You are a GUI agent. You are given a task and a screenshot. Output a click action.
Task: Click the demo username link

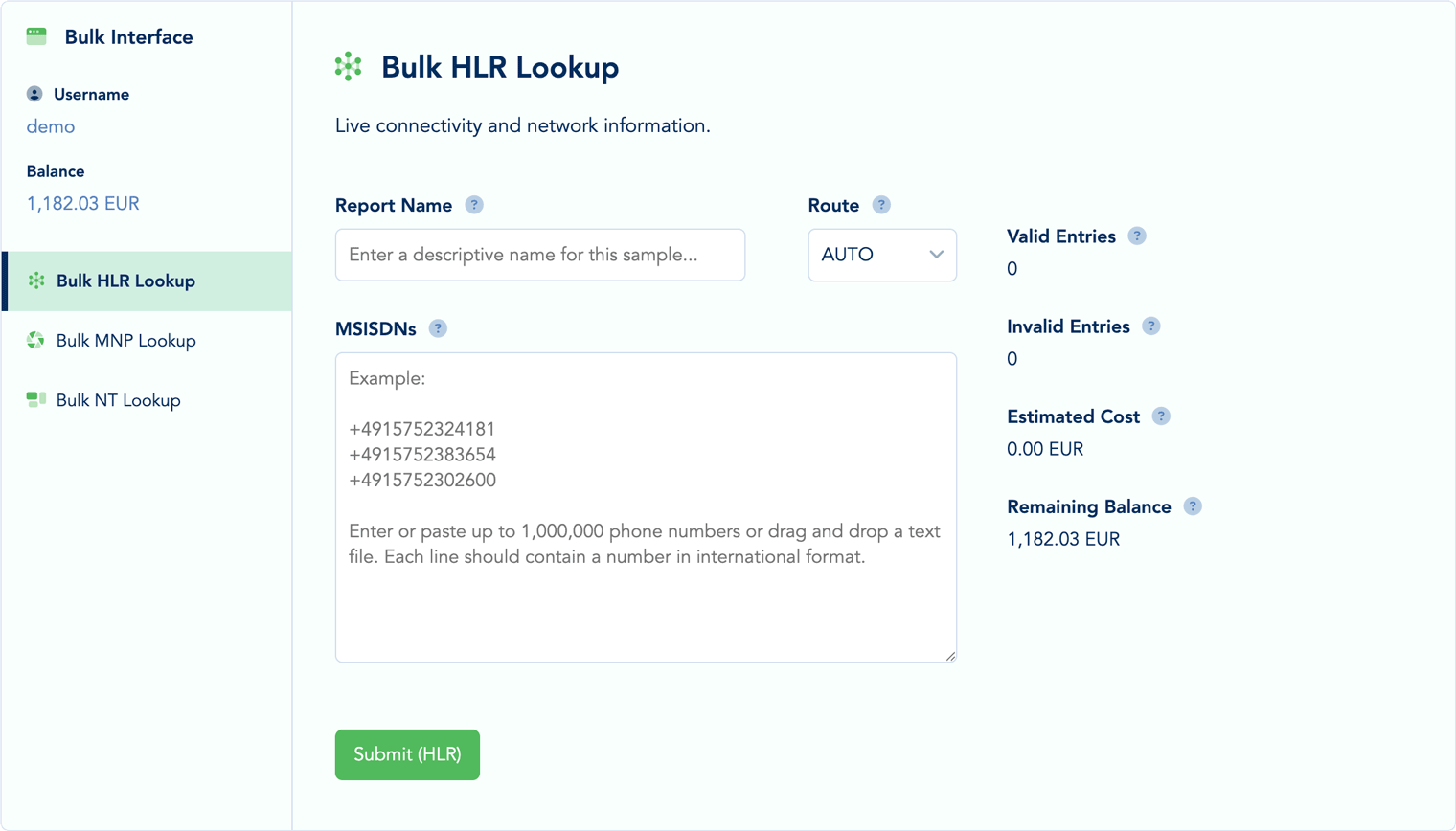pos(50,125)
